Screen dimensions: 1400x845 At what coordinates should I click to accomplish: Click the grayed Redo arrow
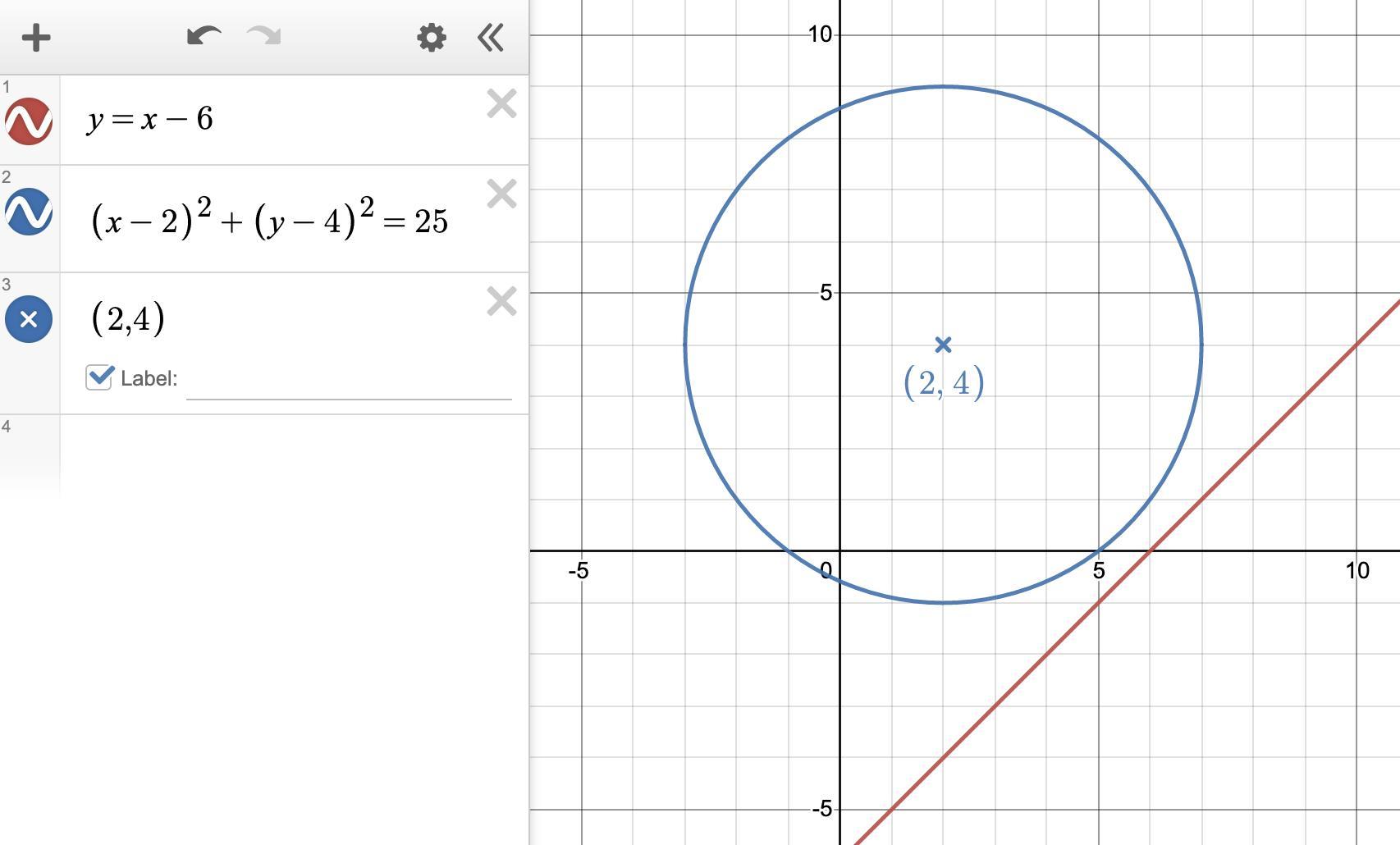coord(264,36)
